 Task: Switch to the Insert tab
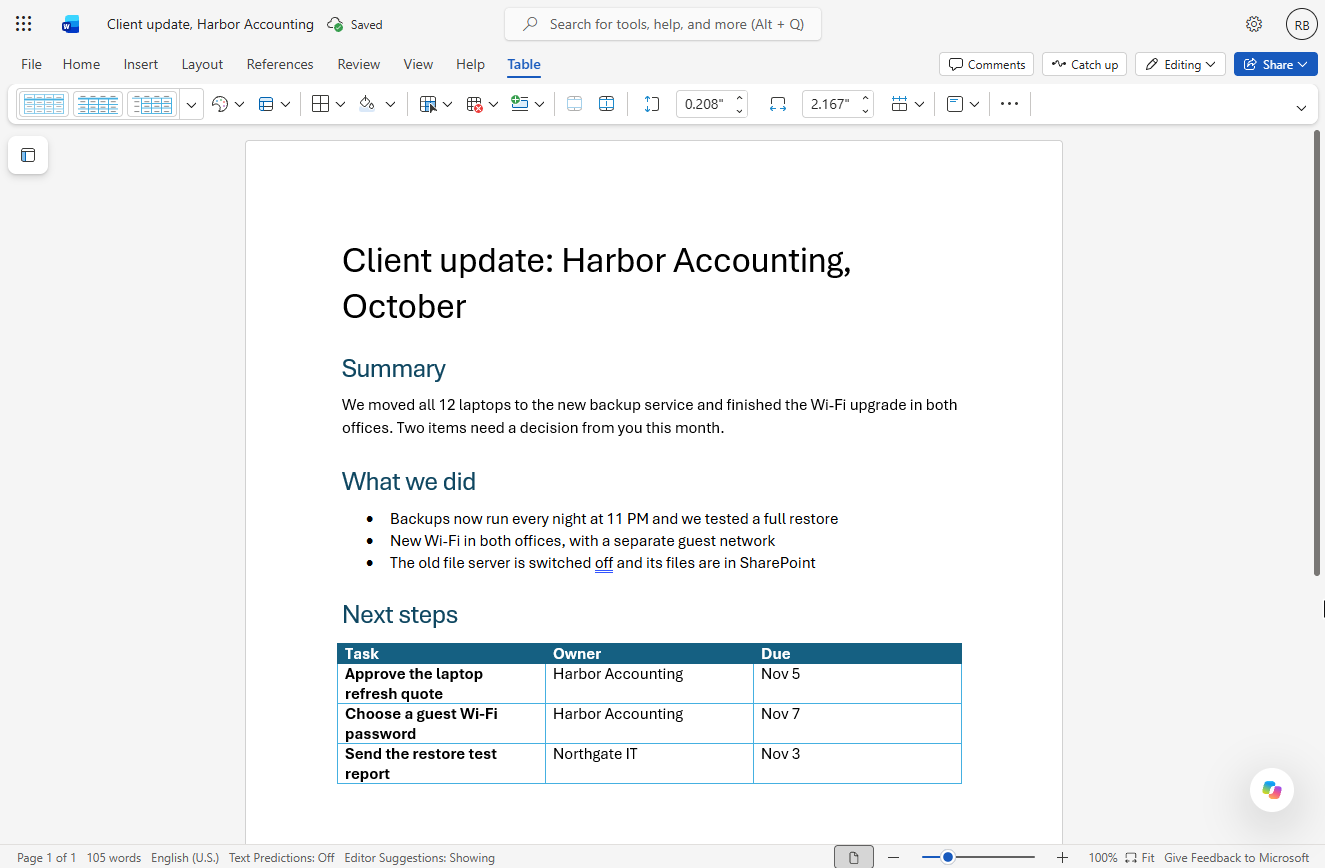click(x=141, y=64)
